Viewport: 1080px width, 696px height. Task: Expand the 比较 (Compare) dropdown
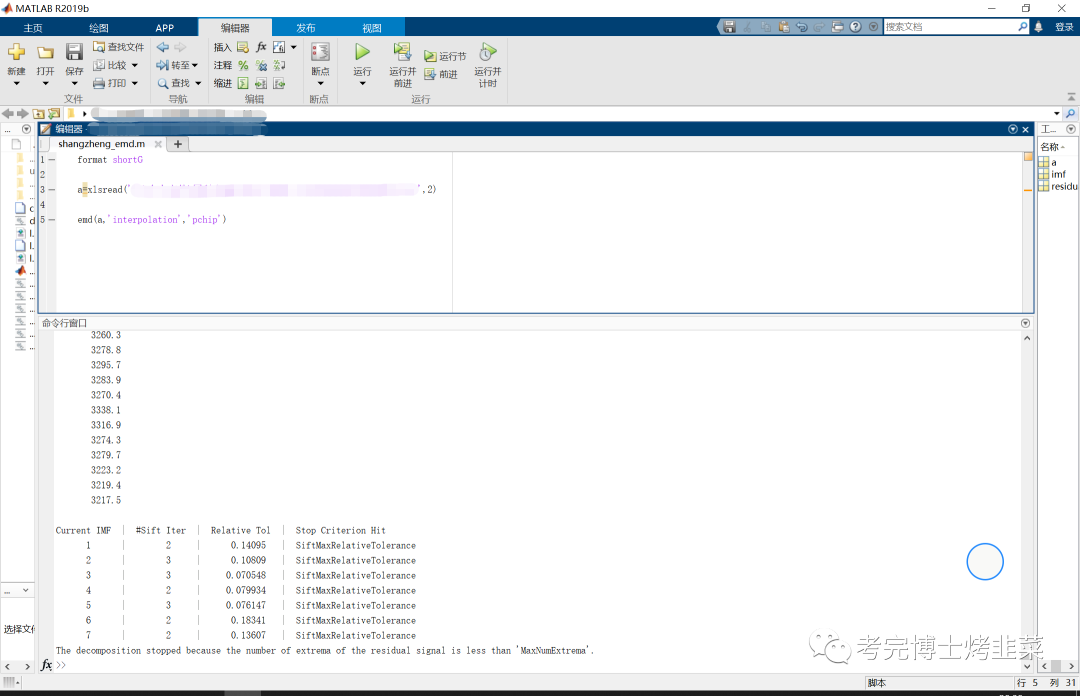click(x=133, y=64)
